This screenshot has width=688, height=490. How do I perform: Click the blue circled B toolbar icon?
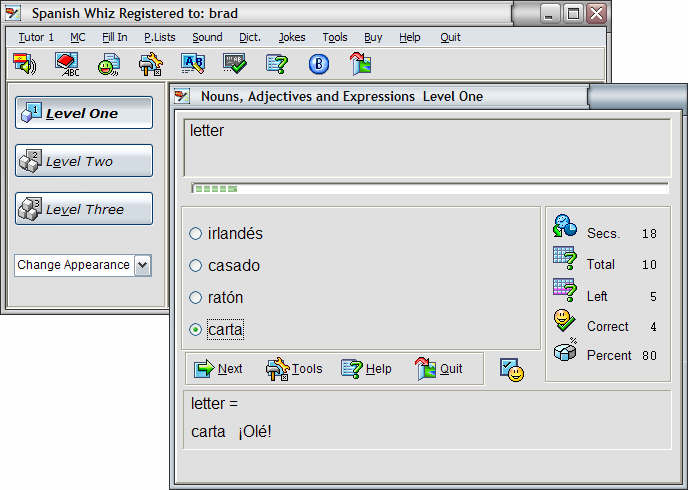(319, 64)
